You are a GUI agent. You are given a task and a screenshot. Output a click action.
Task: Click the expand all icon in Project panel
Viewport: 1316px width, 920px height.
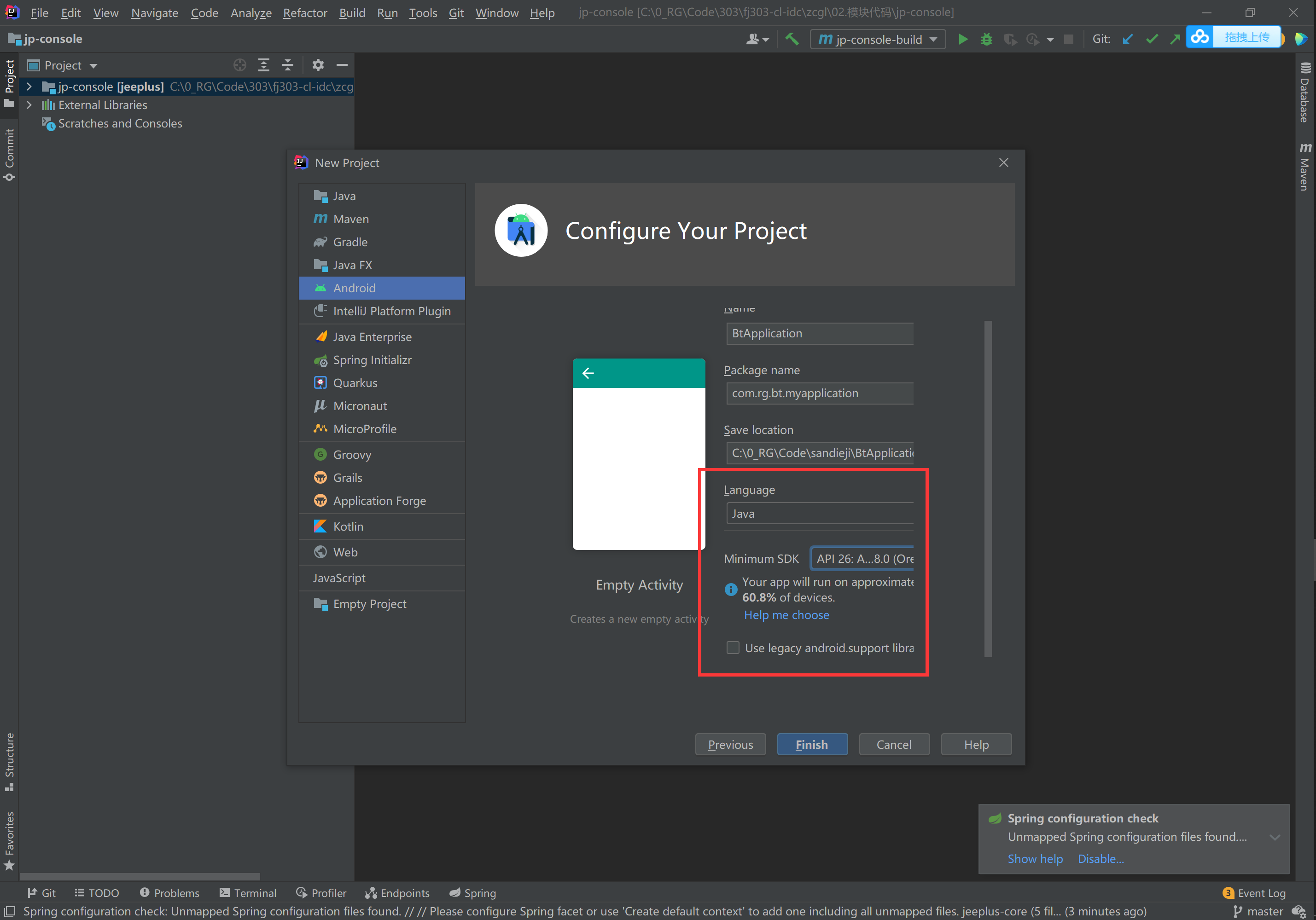(x=264, y=65)
